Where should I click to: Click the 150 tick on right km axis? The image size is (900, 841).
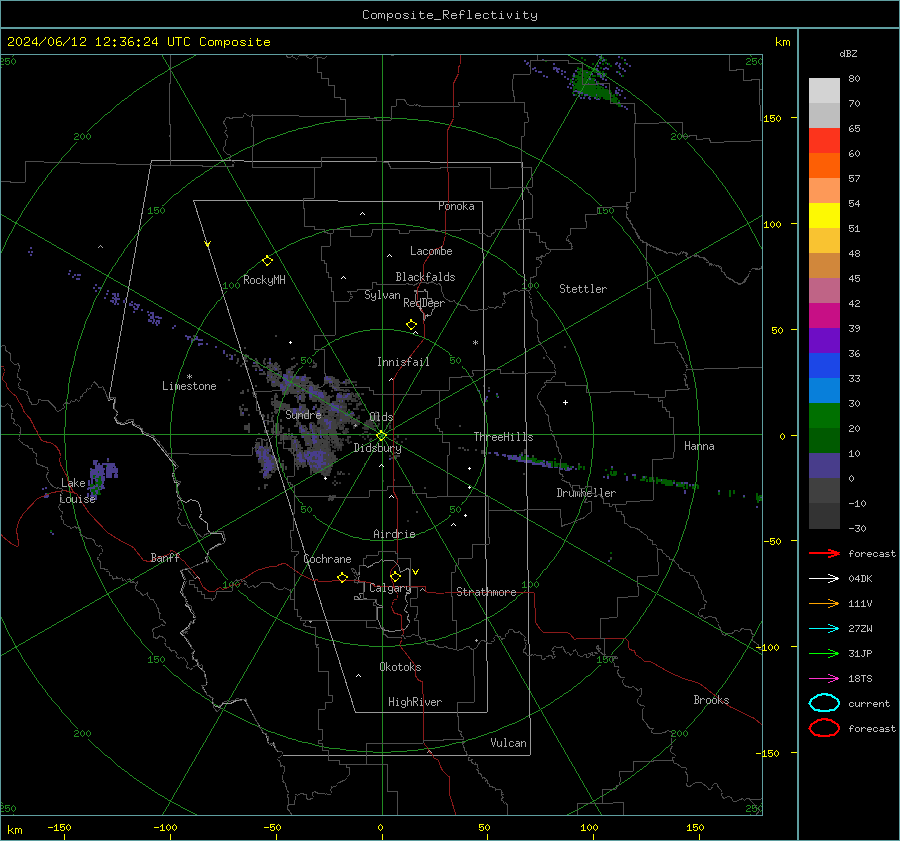click(x=772, y=118)
